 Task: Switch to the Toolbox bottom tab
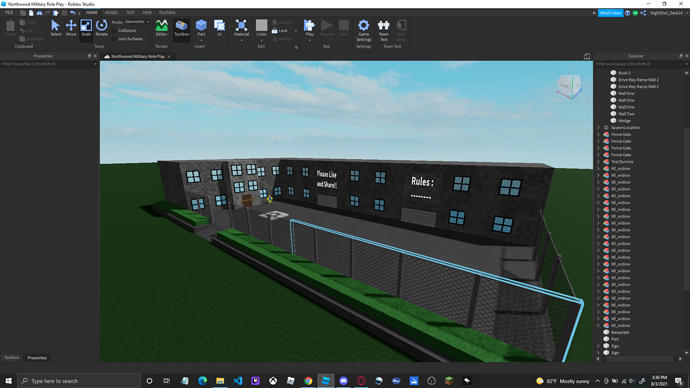pos(11,358)
